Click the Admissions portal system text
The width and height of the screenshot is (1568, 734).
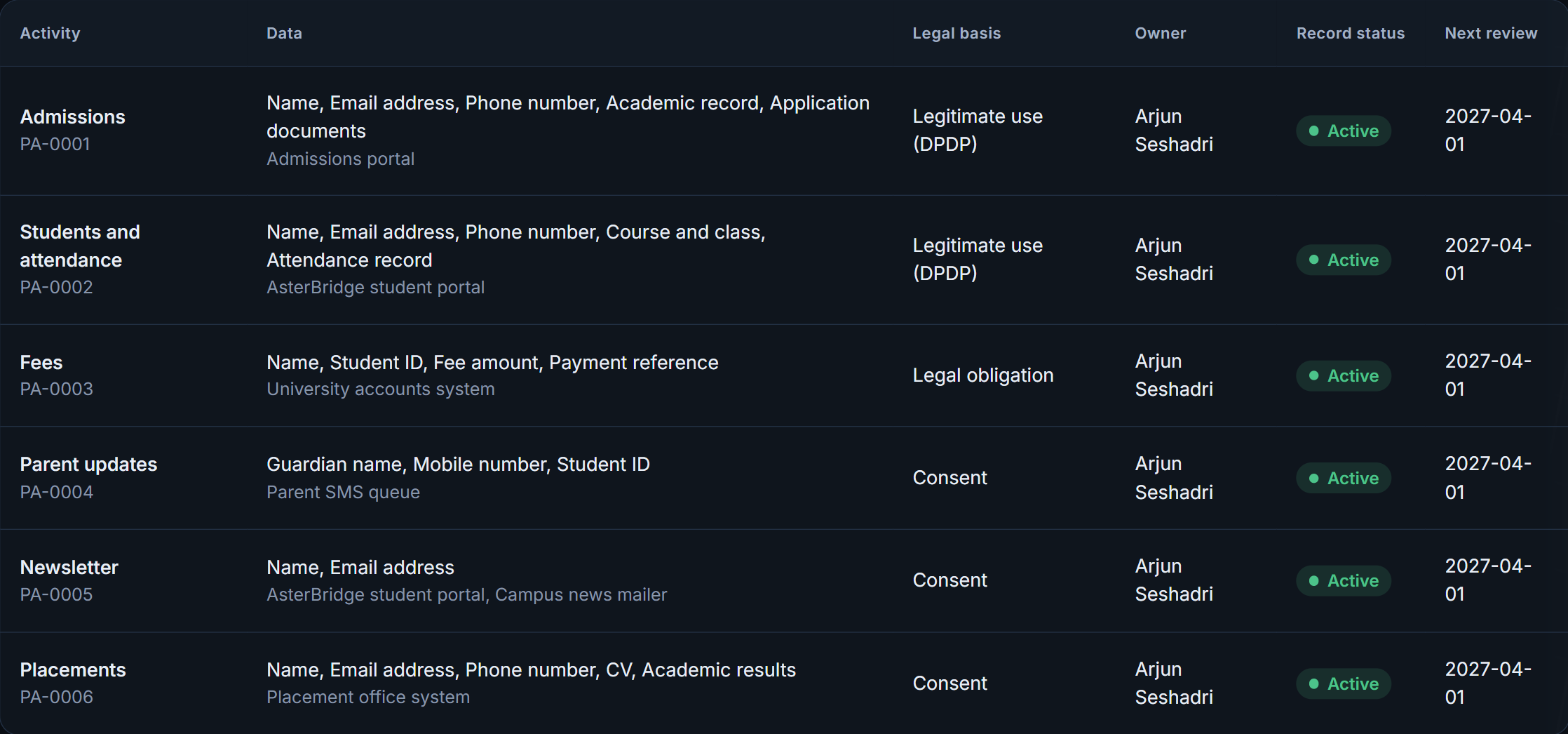coord(340,159)
